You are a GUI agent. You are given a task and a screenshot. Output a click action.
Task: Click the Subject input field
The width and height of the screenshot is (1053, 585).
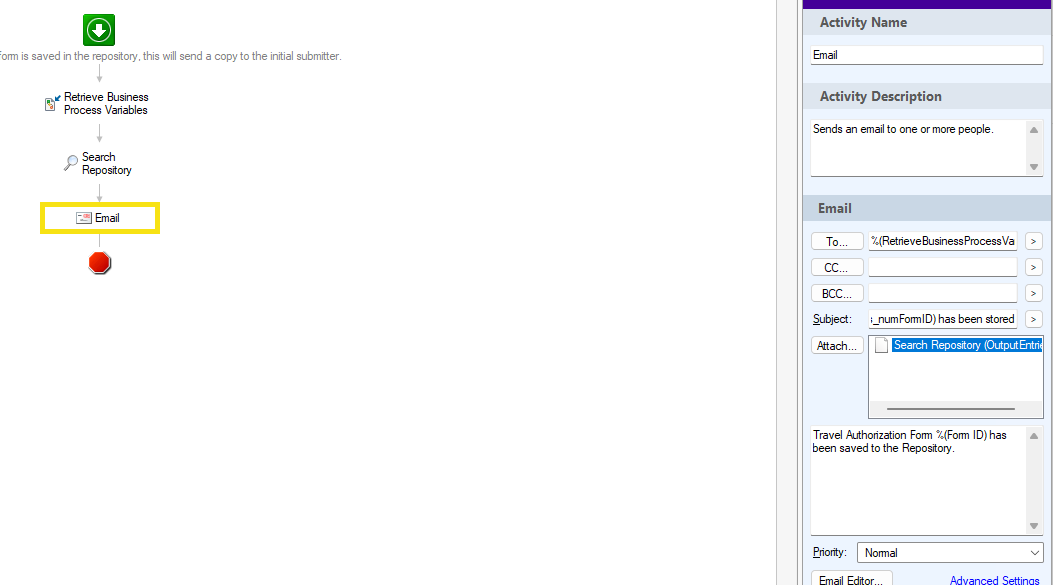tap(942, 319)
